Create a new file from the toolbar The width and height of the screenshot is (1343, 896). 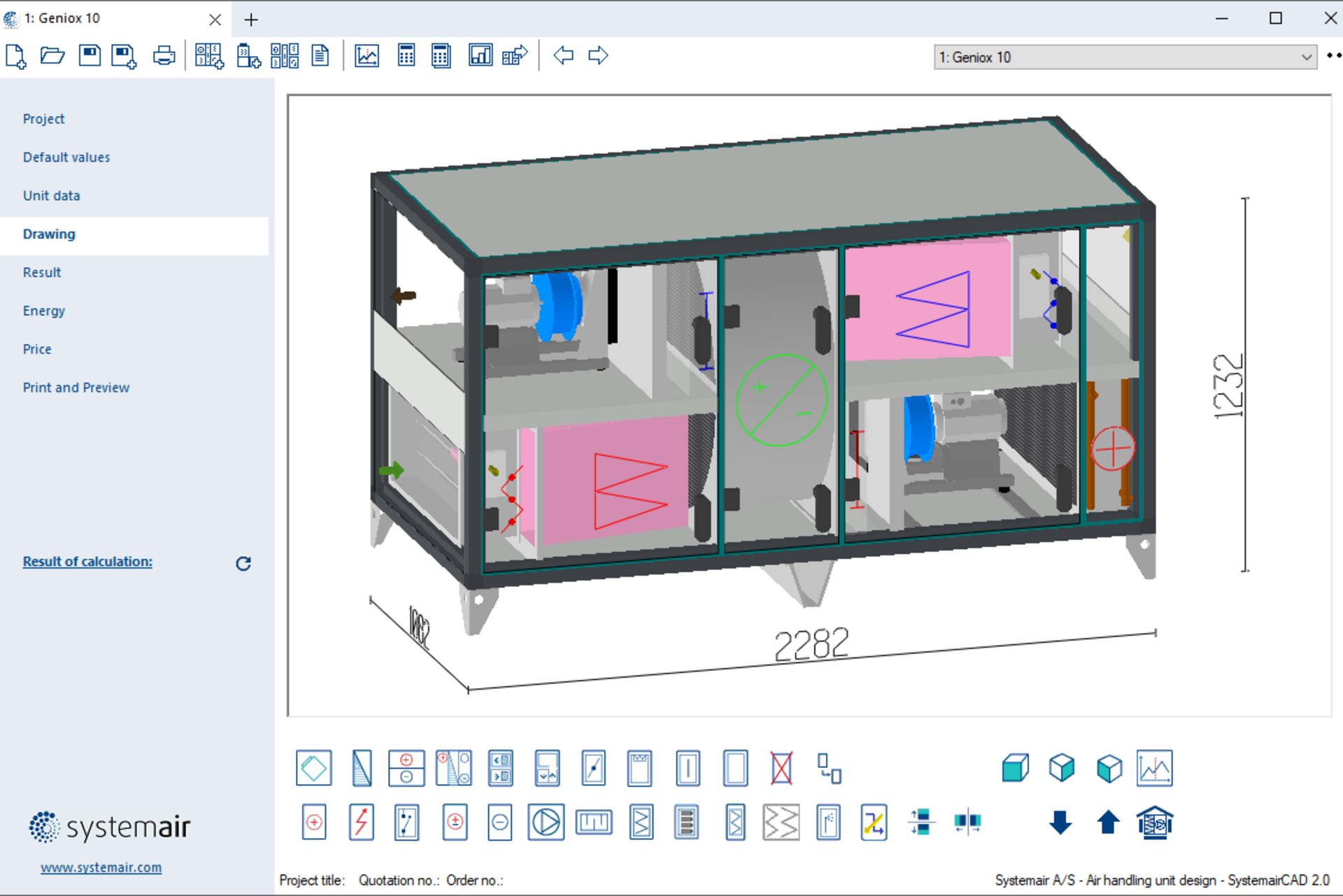[x=15, y=56]
